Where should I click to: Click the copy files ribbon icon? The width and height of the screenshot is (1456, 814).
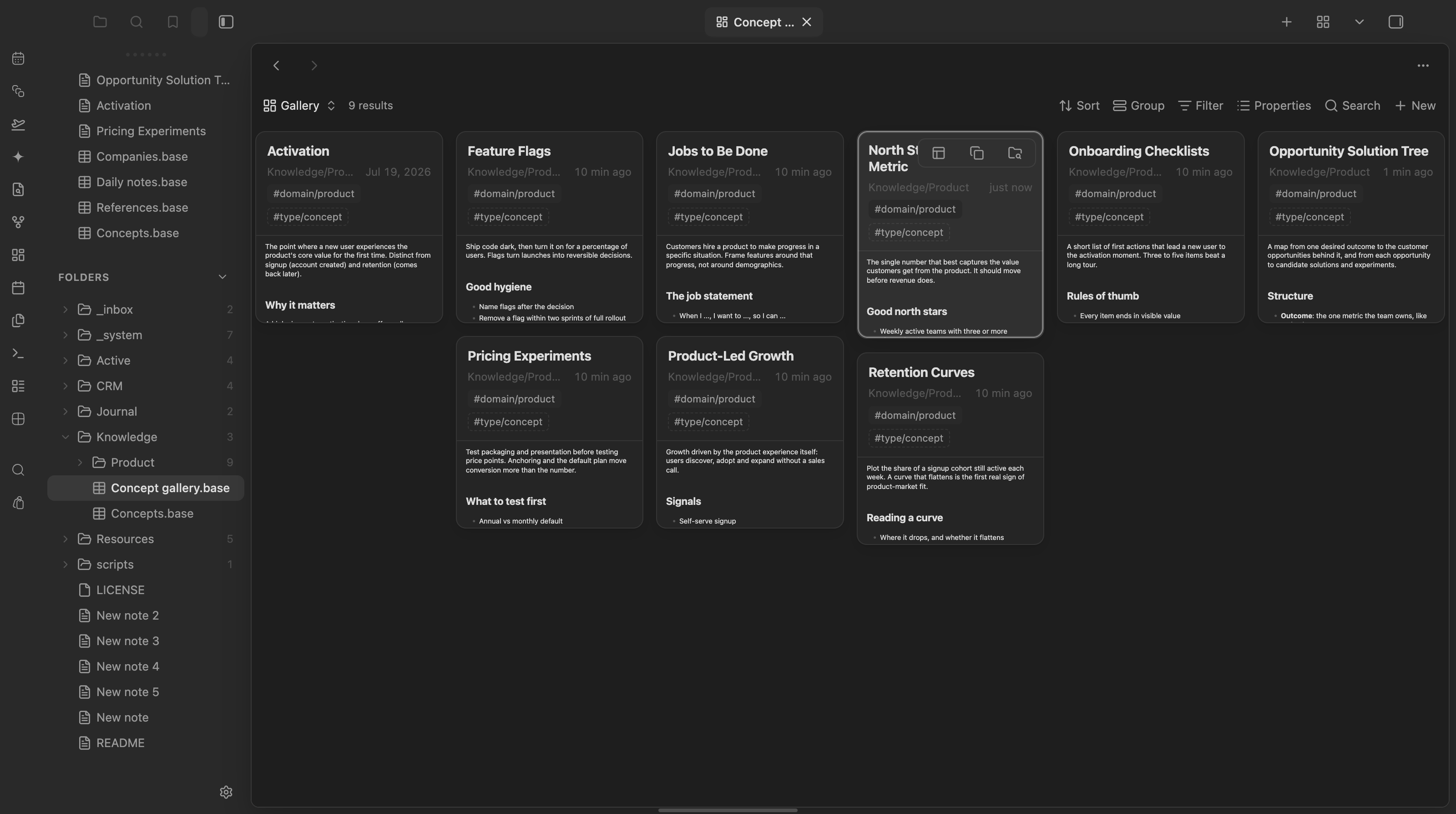[18, 321]
